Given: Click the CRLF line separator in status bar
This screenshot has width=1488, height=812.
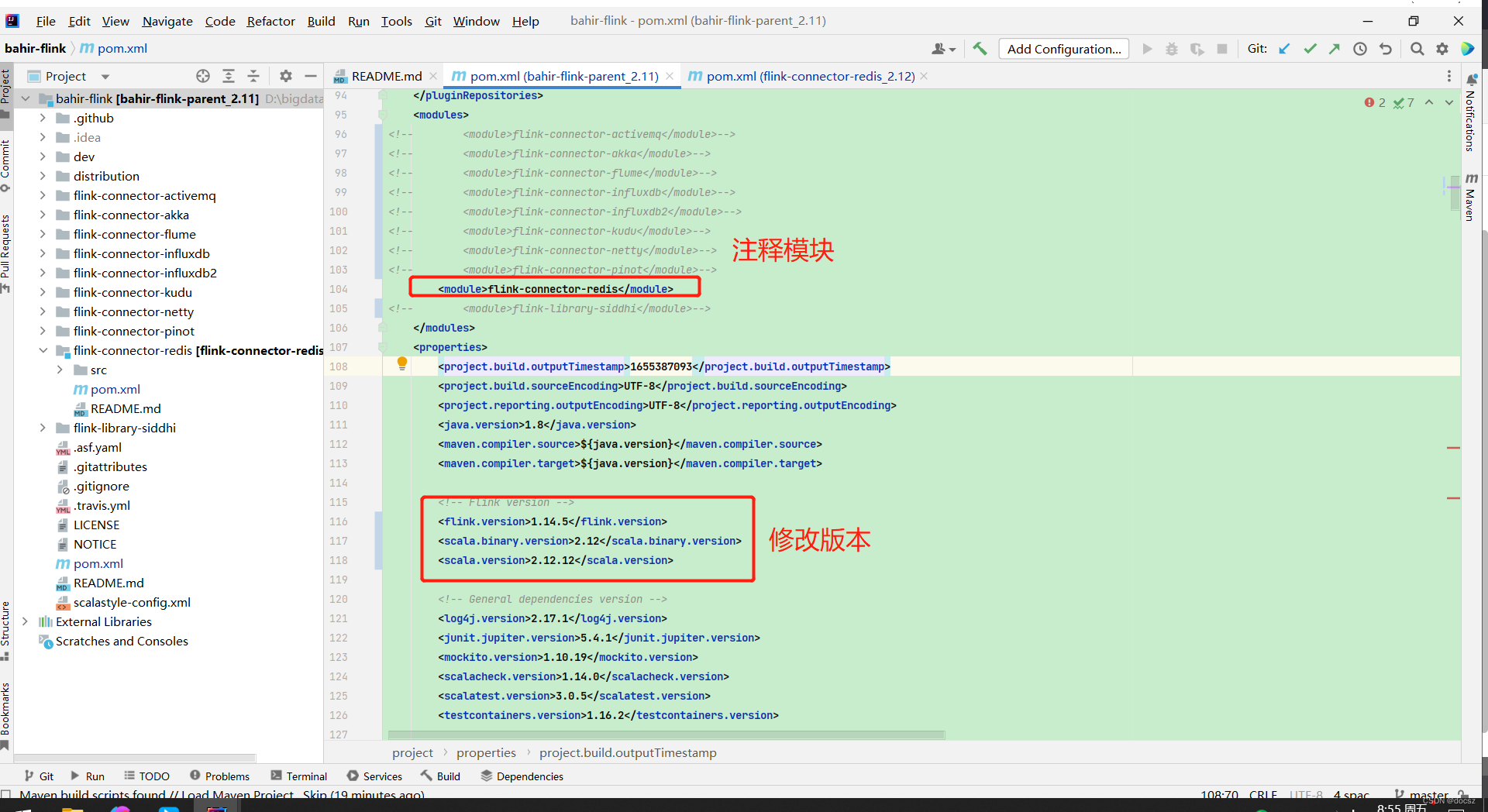Looking at the screenshot, I should click(1263, 794).
